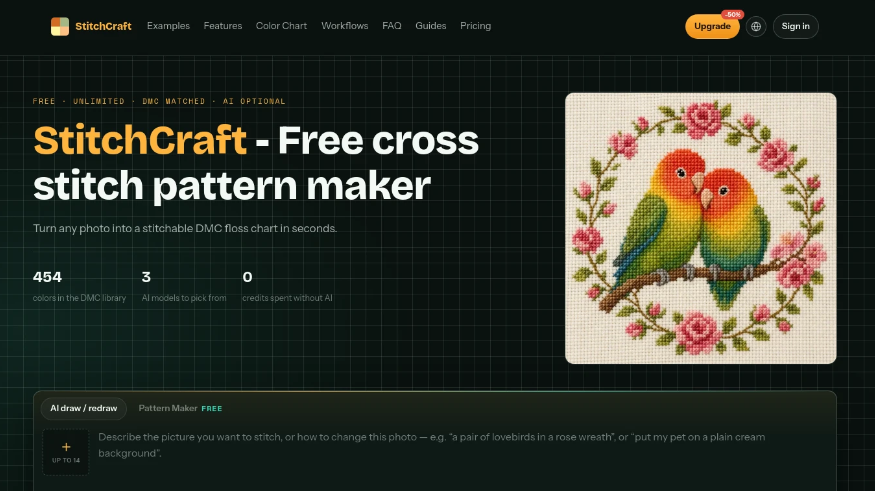Open the Features nav item
875x491 pixels.
[x=223, y=26]
